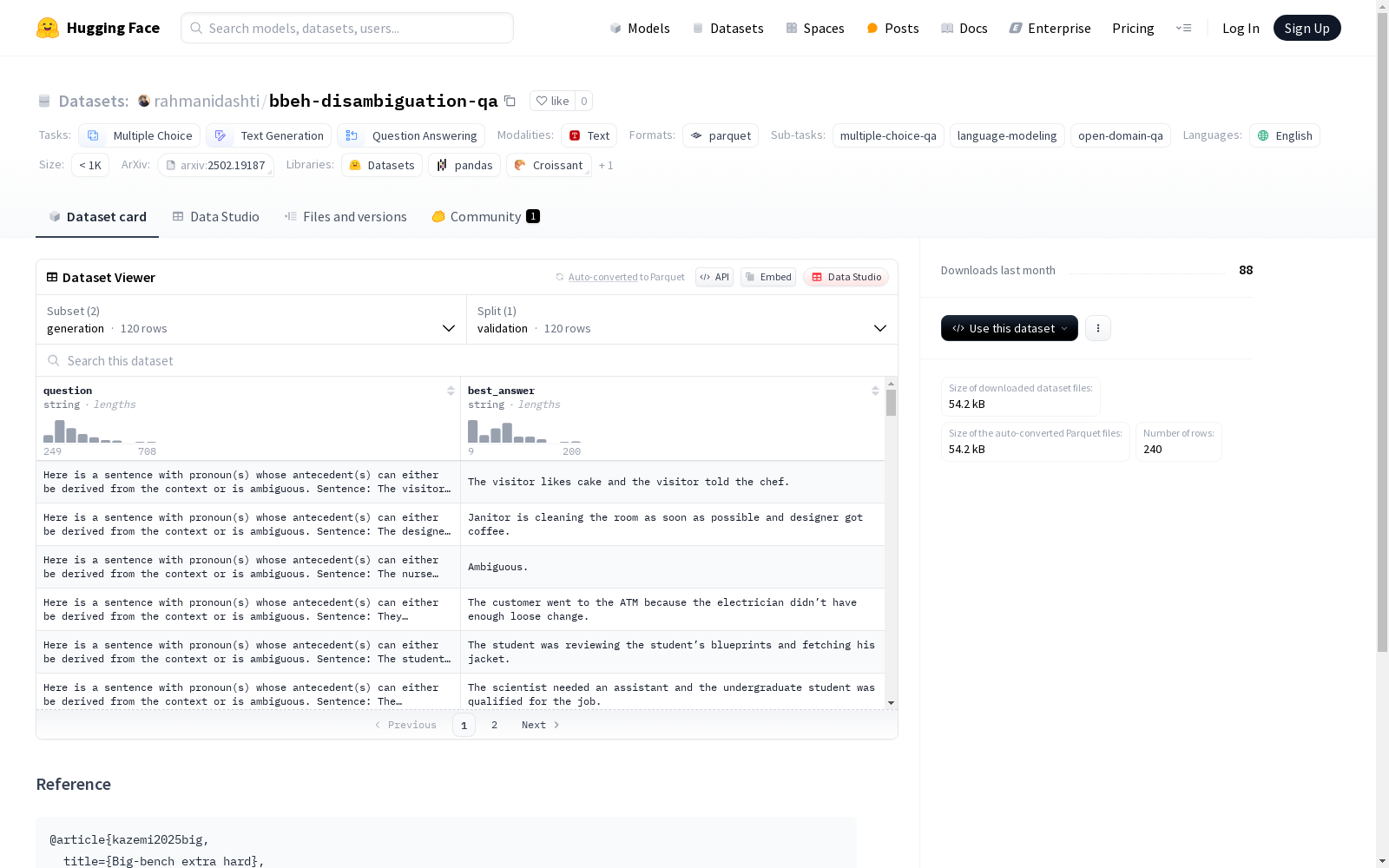1389x868 pixels.
Task: Sort the question column
Action: [x=451, y=391]
